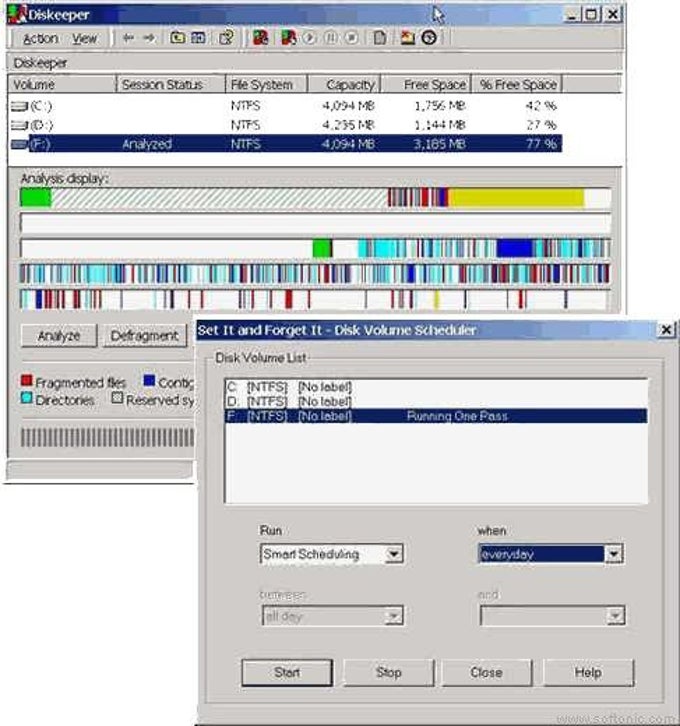This screenshot has width=680, height=726.
Task: Click the Diskeeper progress bar
Action: click(x=107, y=437)
